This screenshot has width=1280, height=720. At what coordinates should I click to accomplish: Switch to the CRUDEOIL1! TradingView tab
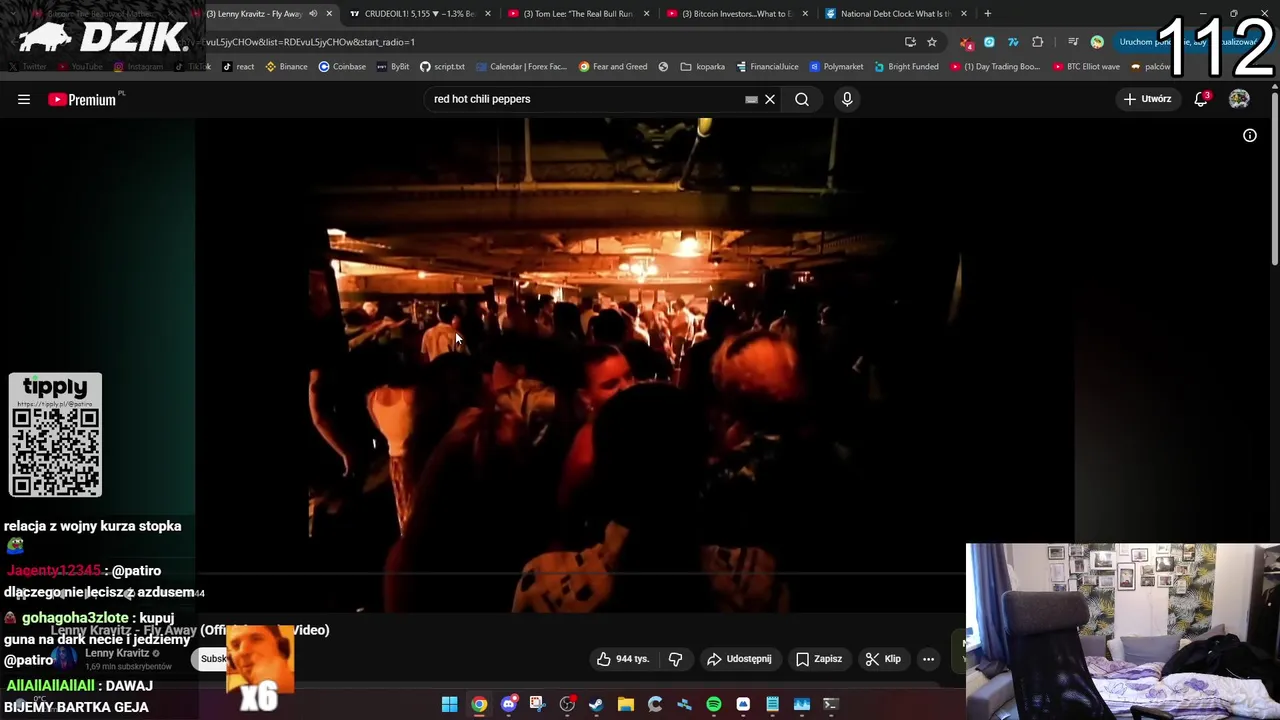click(x=419, y=14)
